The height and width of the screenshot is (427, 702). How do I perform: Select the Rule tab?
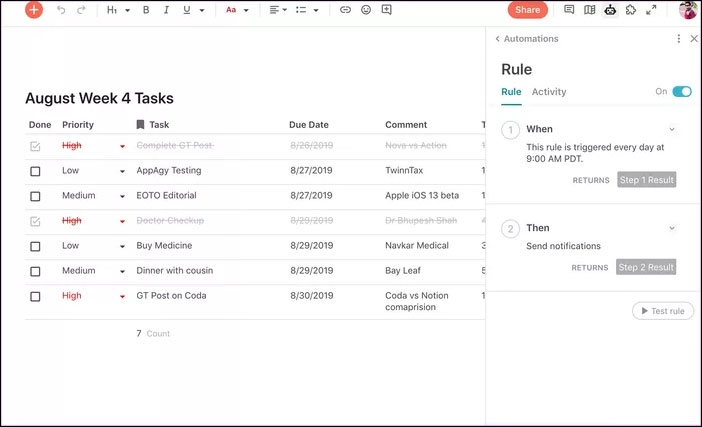pos(511,92)
